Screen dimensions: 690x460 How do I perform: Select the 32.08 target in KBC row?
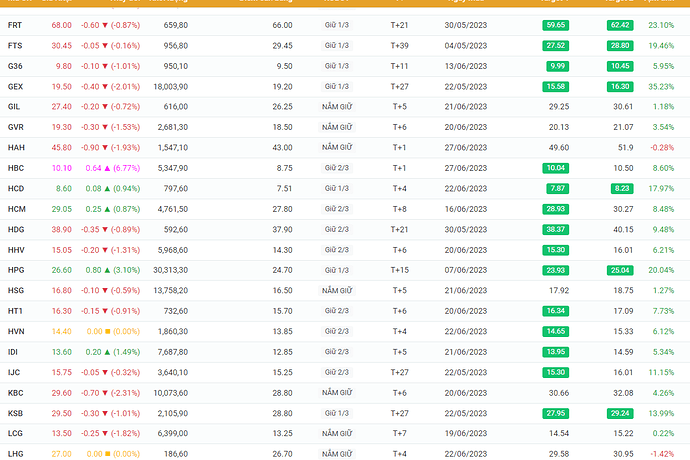[623, 393]
